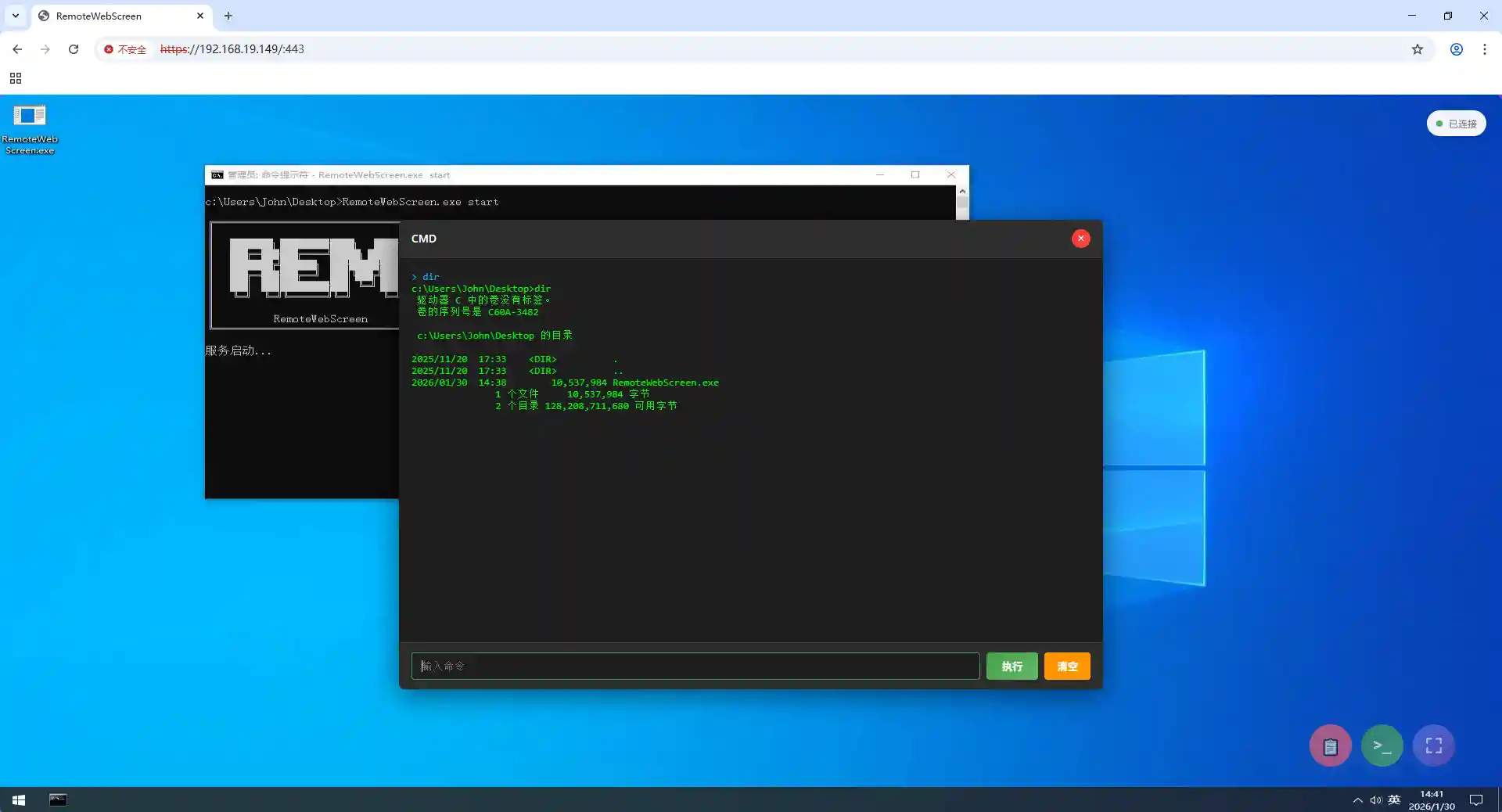Image resolution: width=1502 pixels, height=812 pixels.
Task: Close the RemoteWebScreen browser tab
Action: [200, 16]
